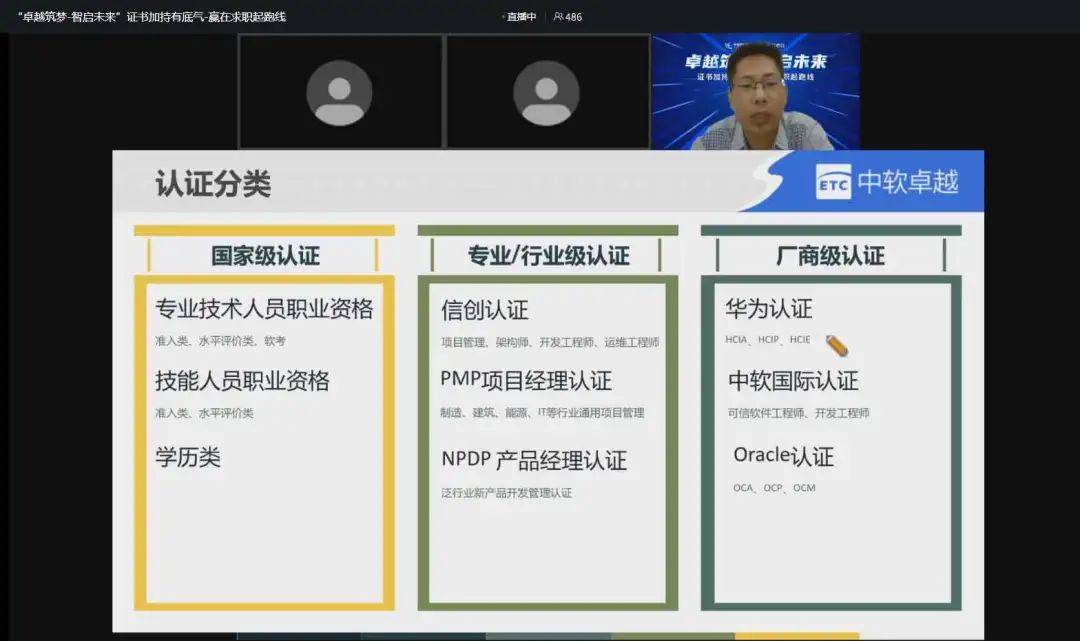Select the 厂商级认证 column header
The width and height of the screenshot is (1080, 641).
[830, 256]
